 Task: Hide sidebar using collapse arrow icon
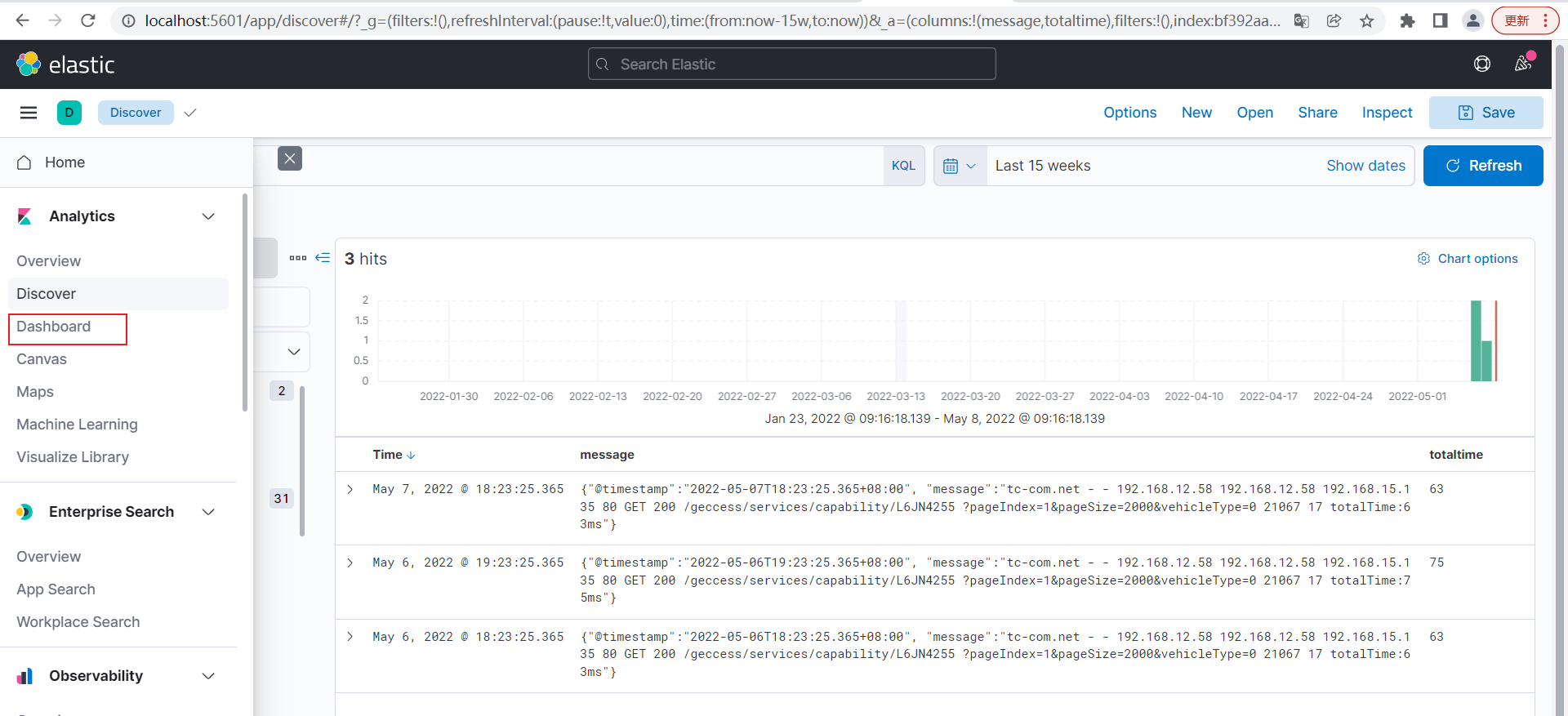pyautogui.click(x=323, y=258)
